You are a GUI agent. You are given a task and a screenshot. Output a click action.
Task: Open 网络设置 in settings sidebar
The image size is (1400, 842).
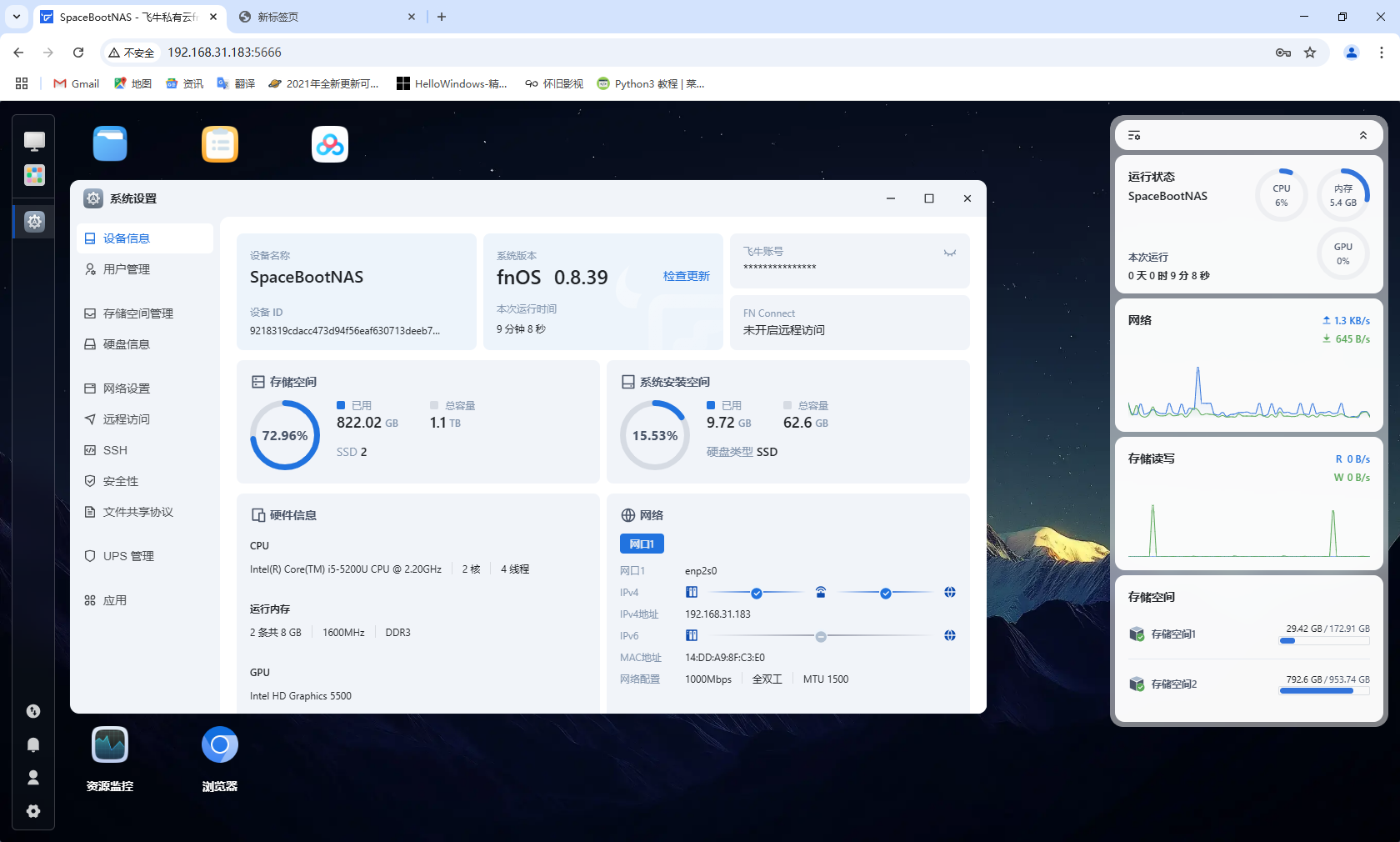(x=145, y=388)
